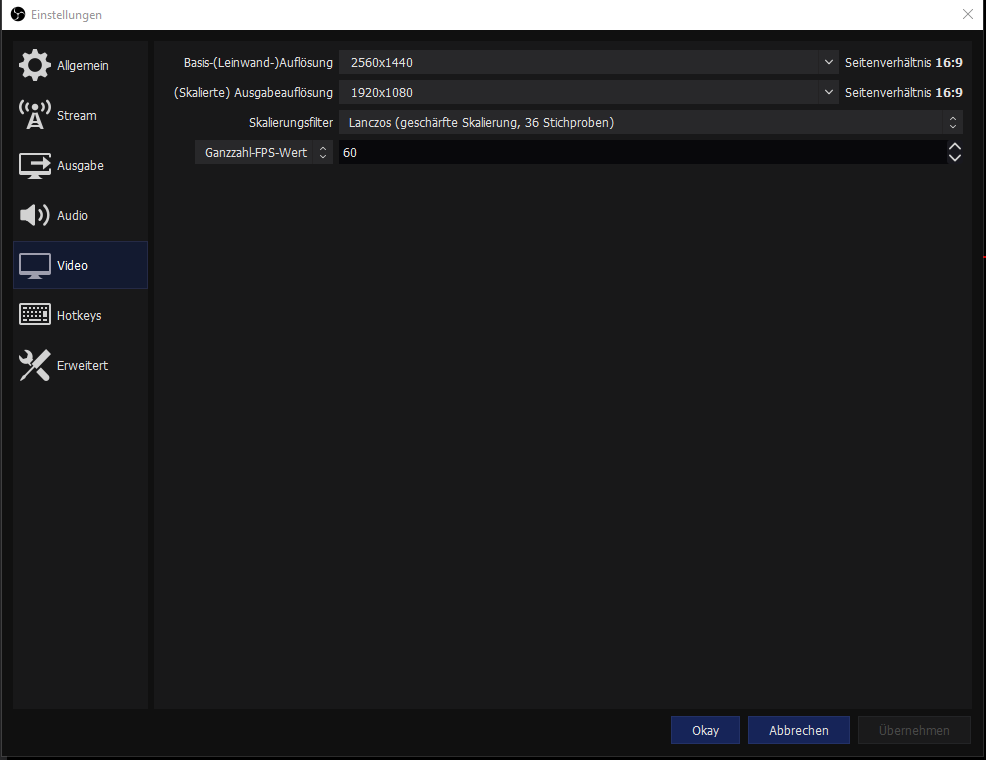The width and height of the screenshot is (986, 760).
Task: Click the Abbrechen button
Action: coord(798,730)
